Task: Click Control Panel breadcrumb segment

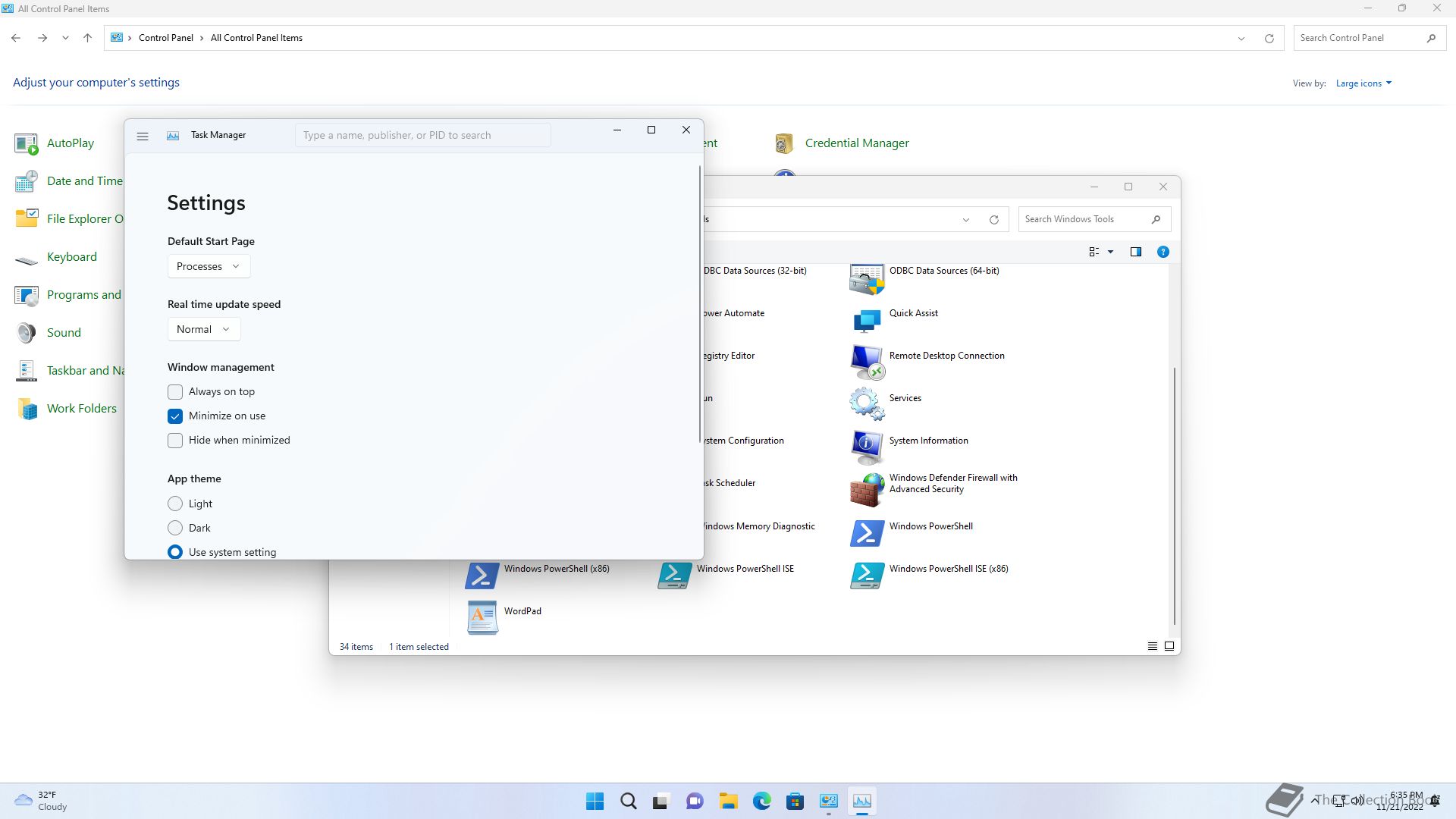Action: pyautogui.click(x=166, y=38)
